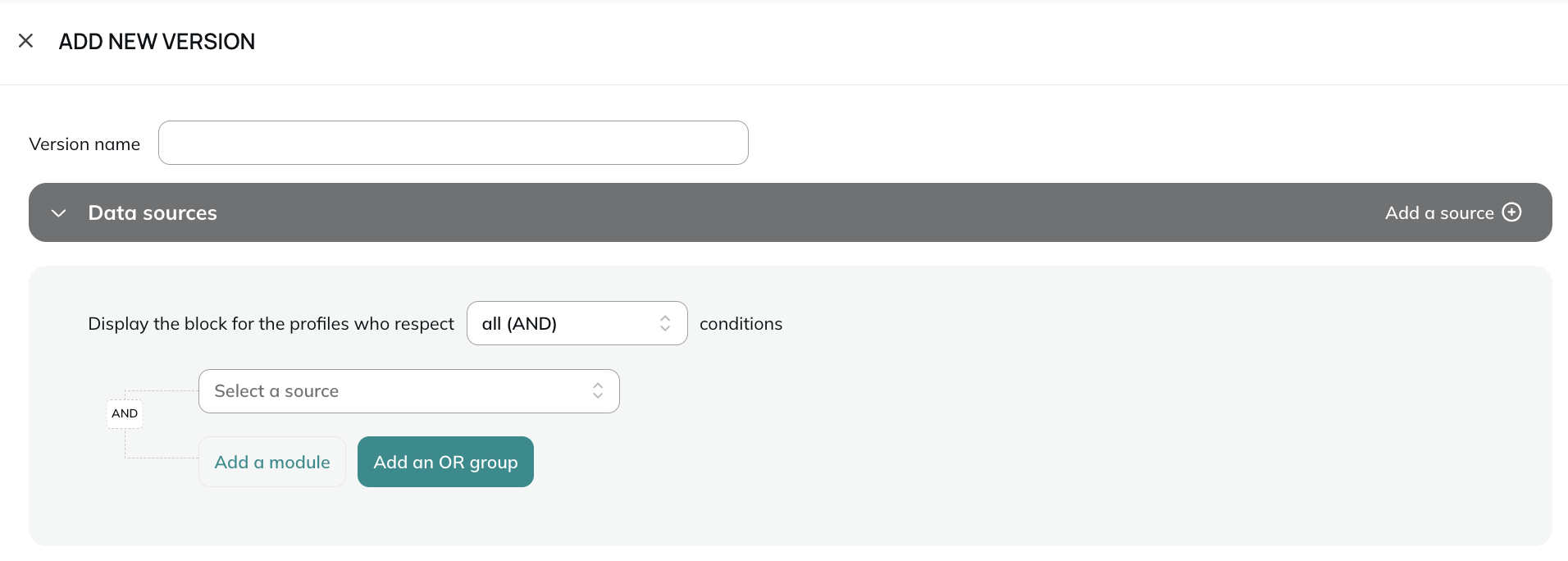Click the plus circle icon in header

(1511, 212)
